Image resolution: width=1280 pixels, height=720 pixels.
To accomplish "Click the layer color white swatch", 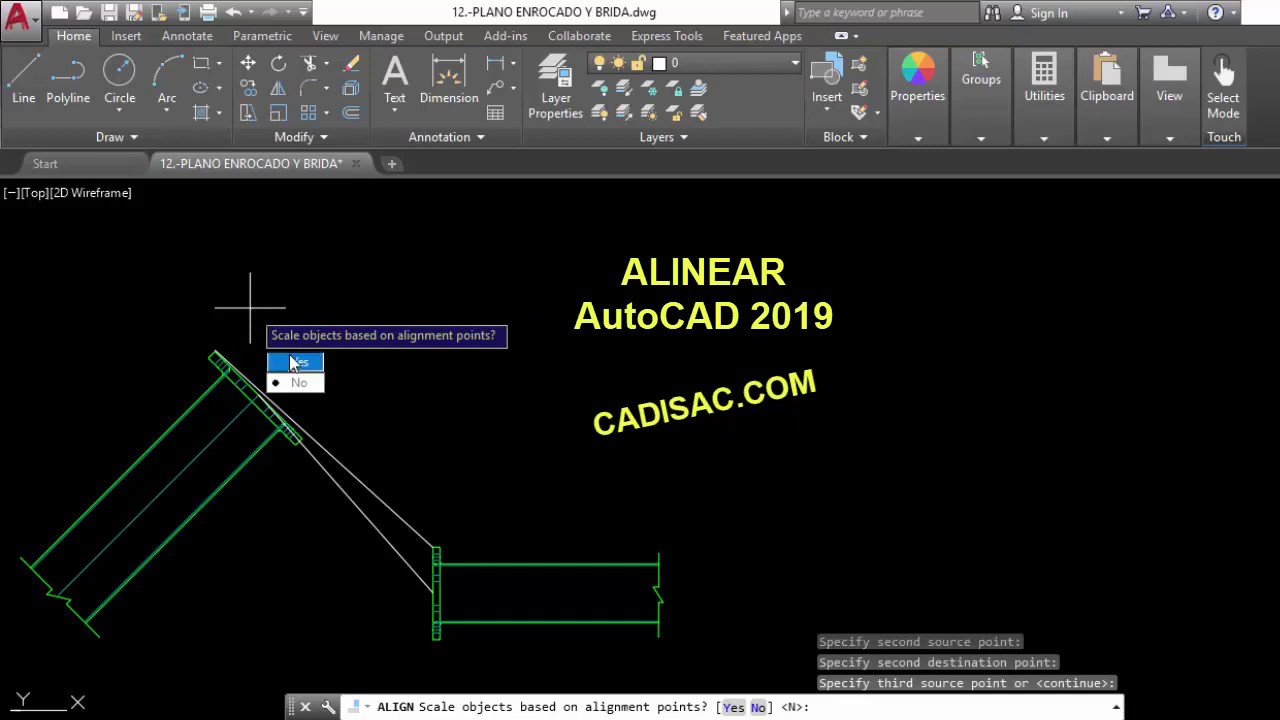I will 659,63.
